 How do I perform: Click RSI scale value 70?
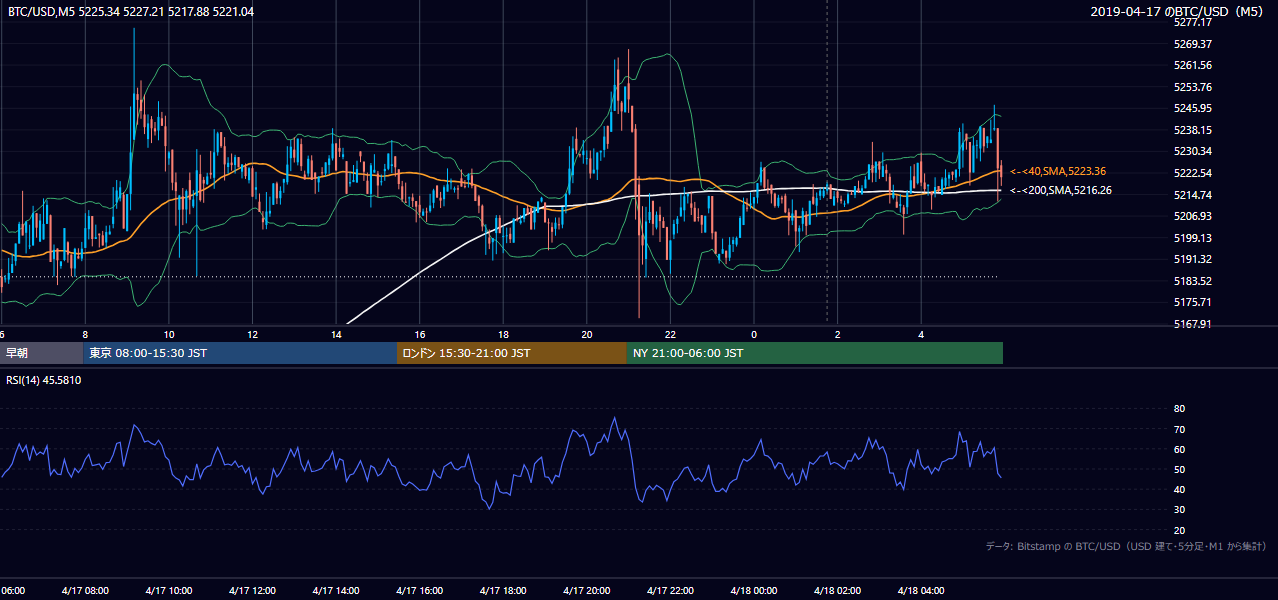(x=1179, y=429)
